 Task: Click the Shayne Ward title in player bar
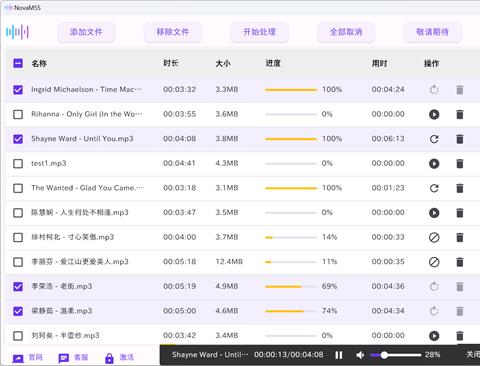[210, 355]
